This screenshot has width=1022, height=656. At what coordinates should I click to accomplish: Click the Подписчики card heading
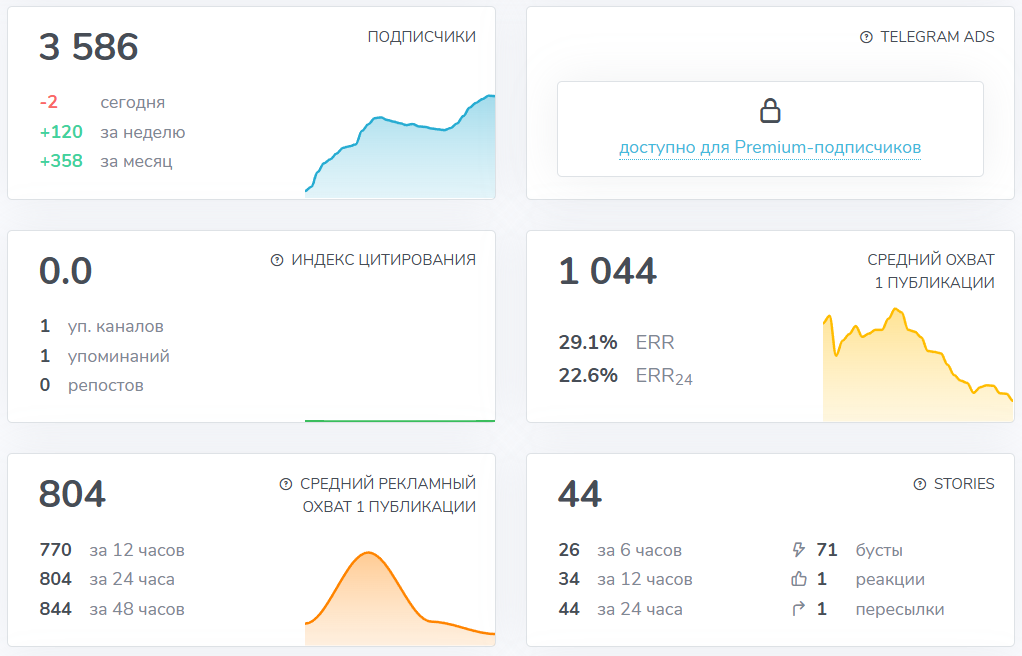pos(421,37)
